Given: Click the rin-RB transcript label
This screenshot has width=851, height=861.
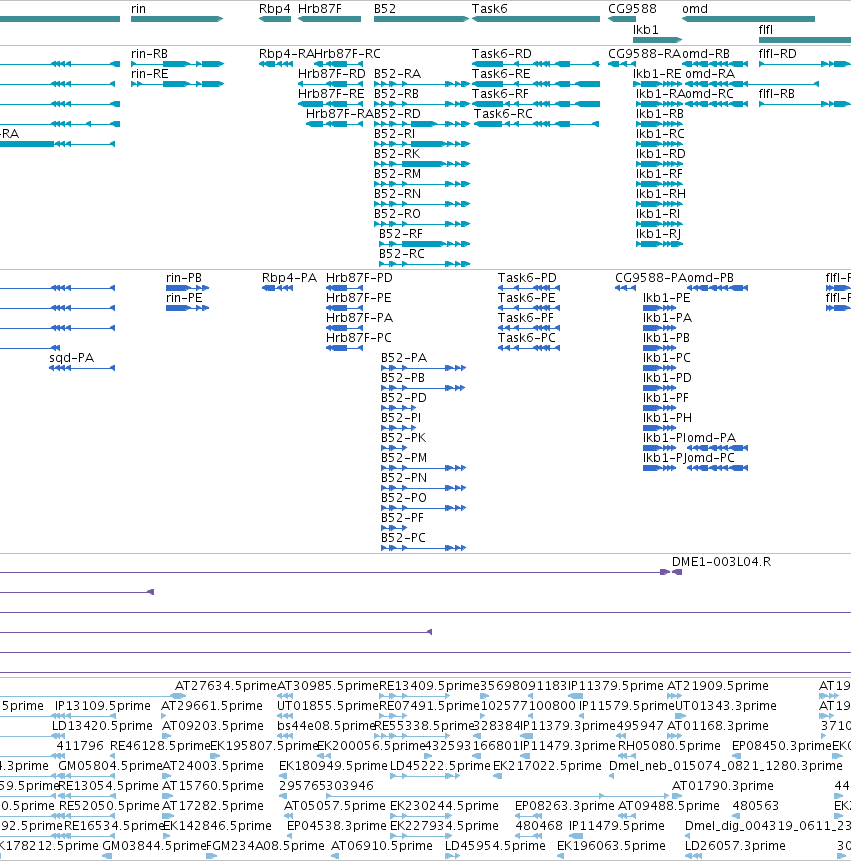Looking at the screenshot, I should (149, 54).
